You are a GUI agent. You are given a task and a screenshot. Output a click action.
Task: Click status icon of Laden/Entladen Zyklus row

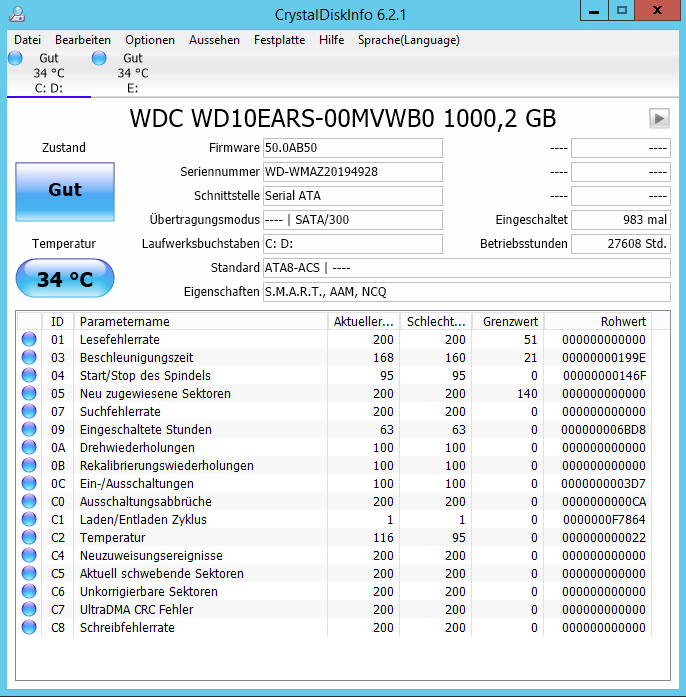tap(29, 519)
